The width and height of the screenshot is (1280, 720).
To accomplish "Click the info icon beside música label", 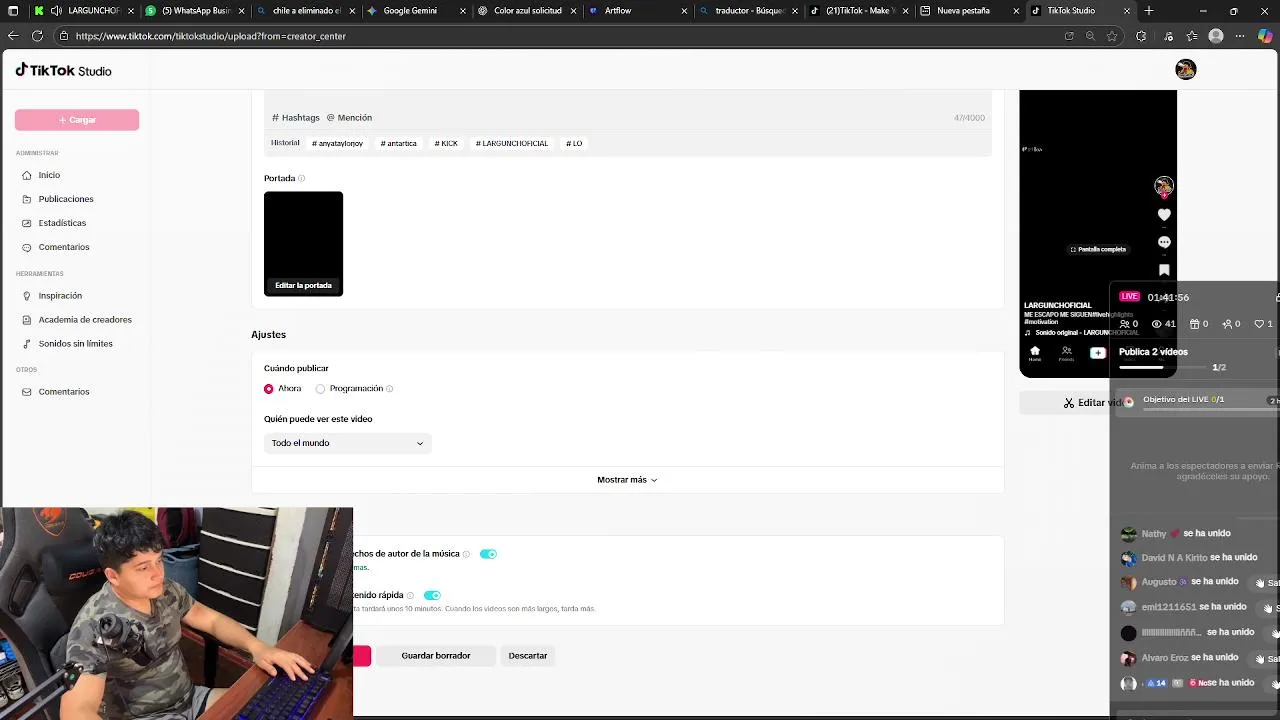I will [466, 554].
